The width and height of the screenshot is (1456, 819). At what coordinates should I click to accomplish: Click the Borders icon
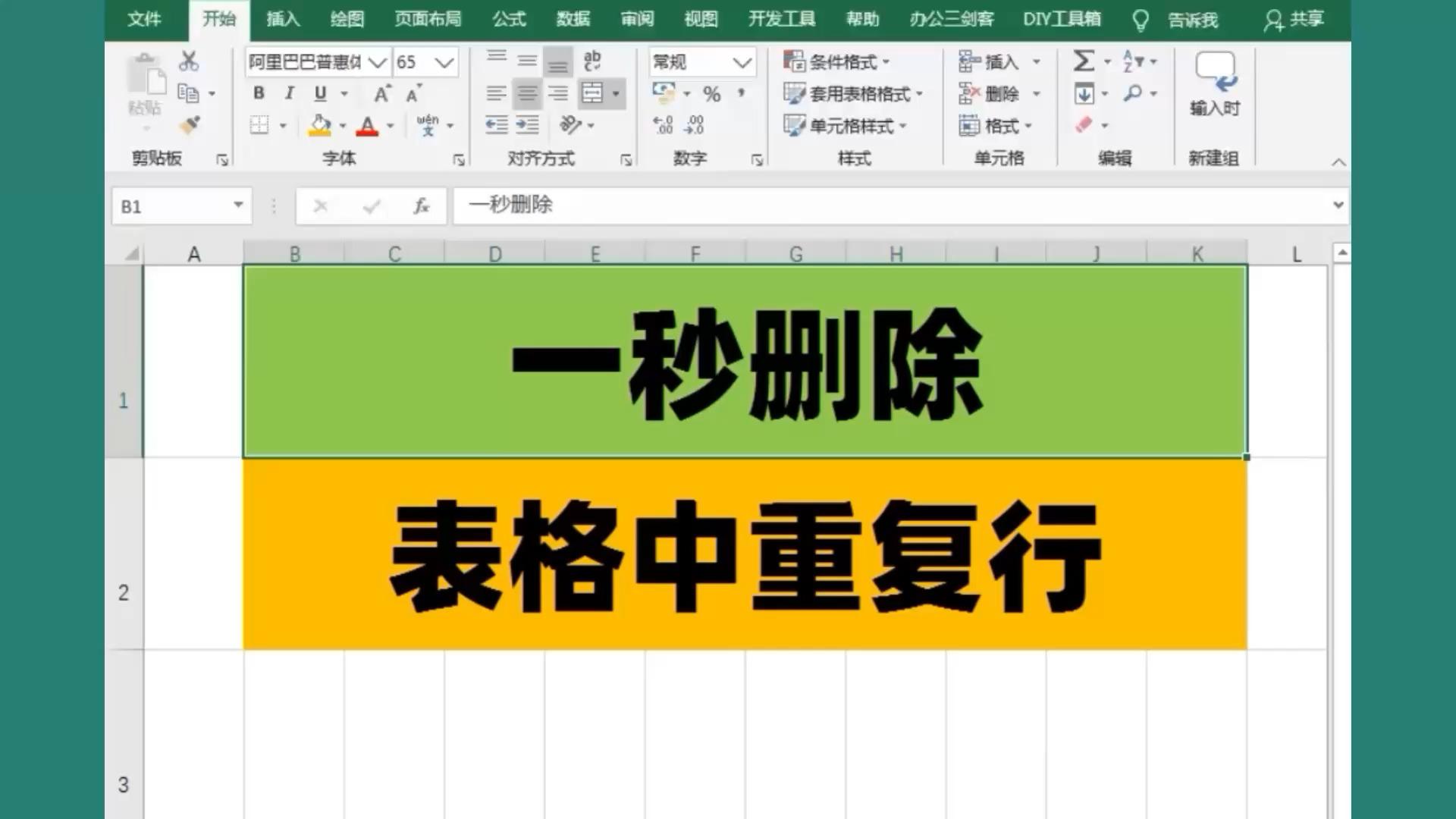pos(259,125)
